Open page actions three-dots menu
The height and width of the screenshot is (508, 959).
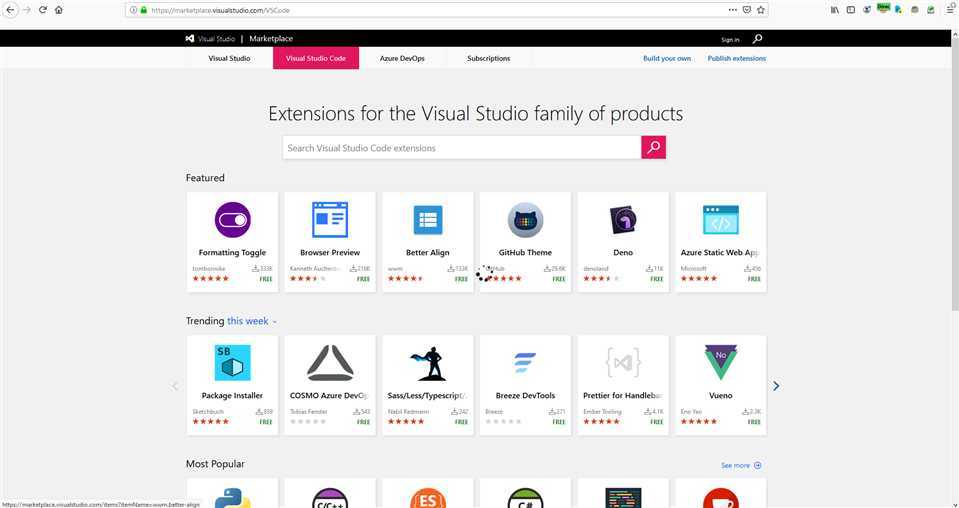pos(733,10)
